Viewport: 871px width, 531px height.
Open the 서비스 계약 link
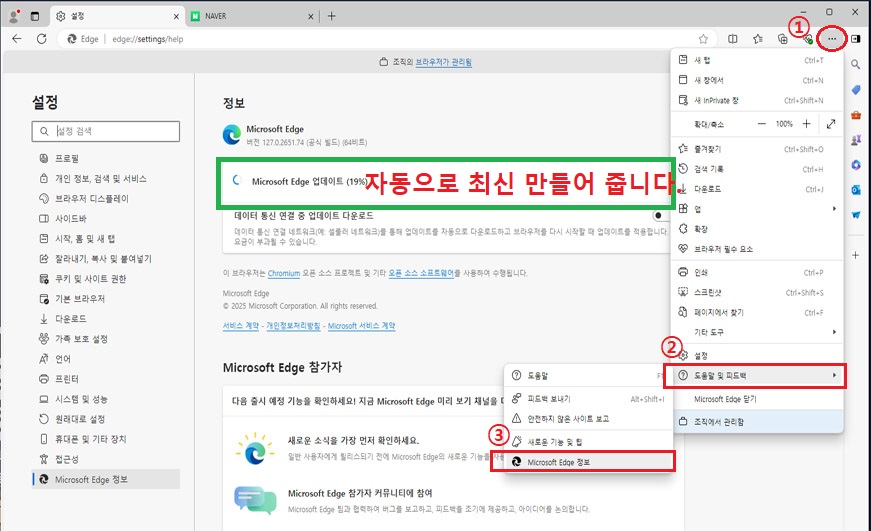coord(241,326)
